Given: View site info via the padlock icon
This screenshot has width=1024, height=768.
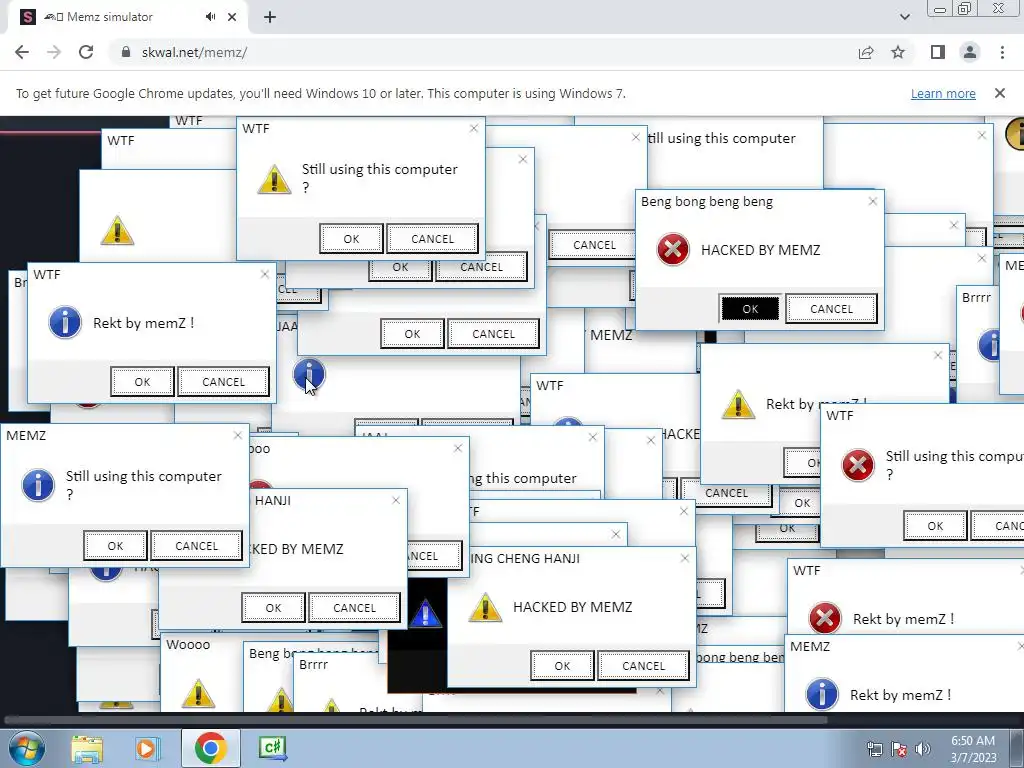Looking at the screenshot, I should coord(126,52).
